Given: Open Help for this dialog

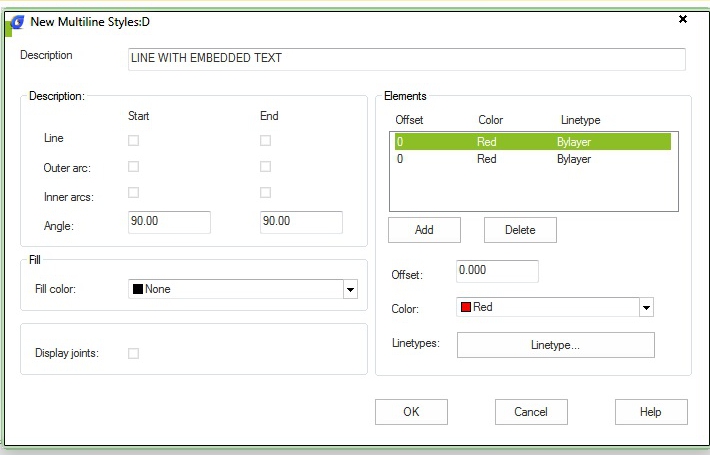Looking at the screenshot, I should tap(651, 412).
